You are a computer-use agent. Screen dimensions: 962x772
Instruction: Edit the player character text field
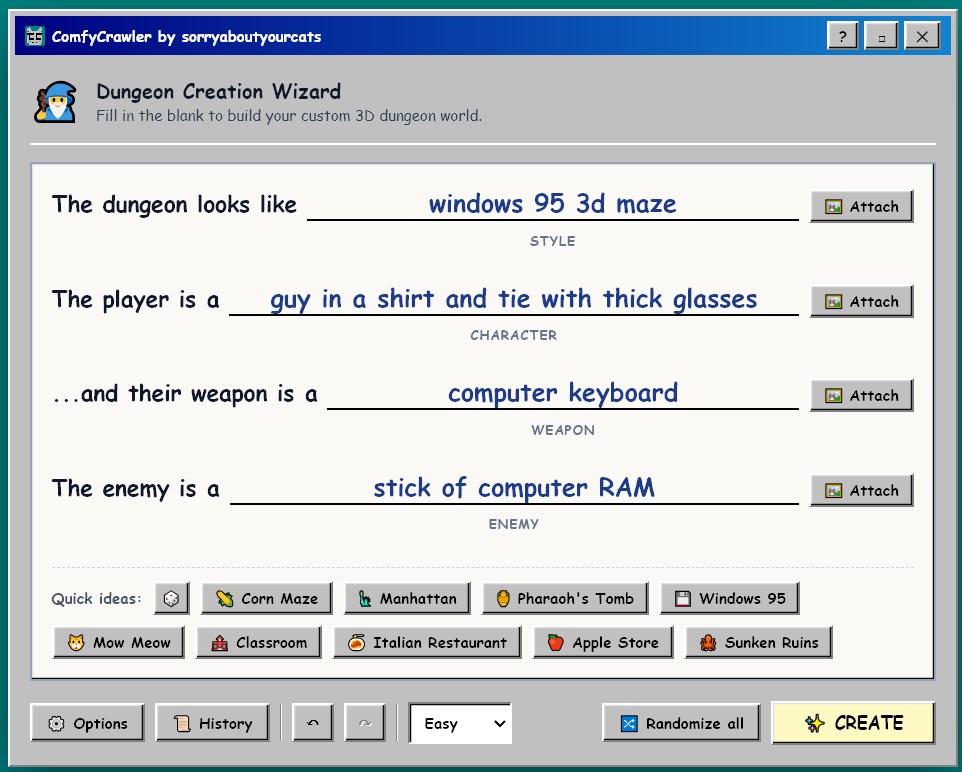tap(514, 299)
